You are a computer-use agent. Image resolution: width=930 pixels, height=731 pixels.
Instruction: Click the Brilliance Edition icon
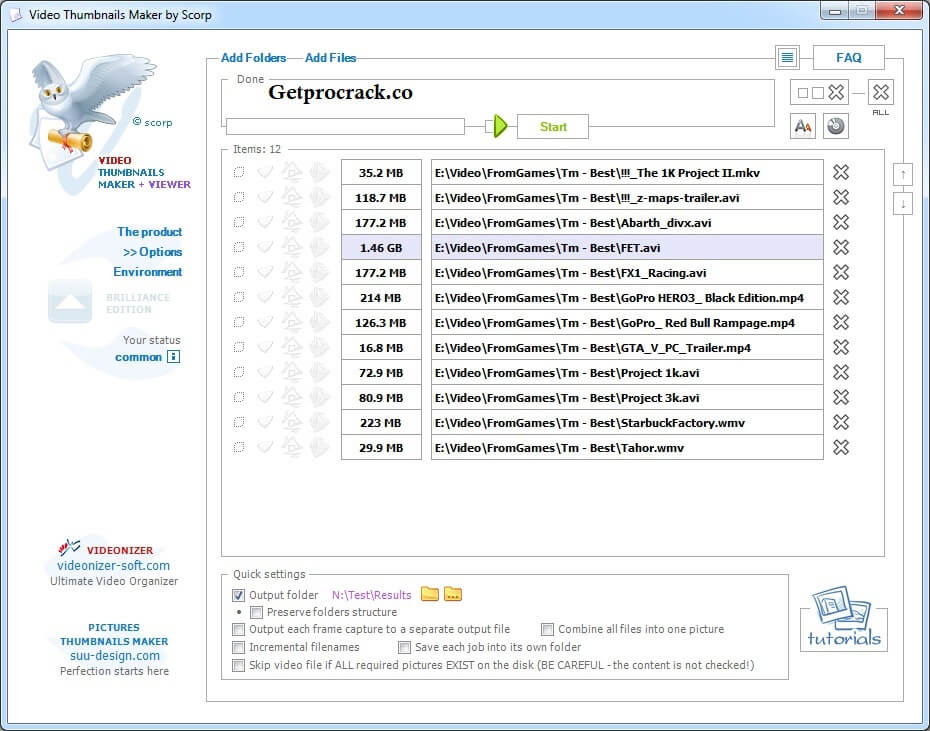click(70, 301)
